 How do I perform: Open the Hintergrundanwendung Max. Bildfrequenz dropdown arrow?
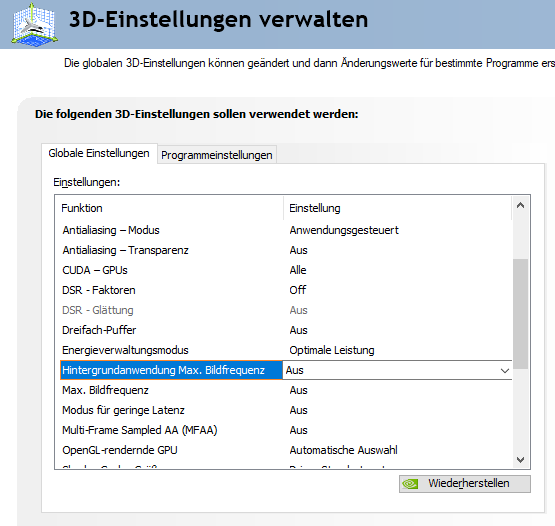coord(505,371)
